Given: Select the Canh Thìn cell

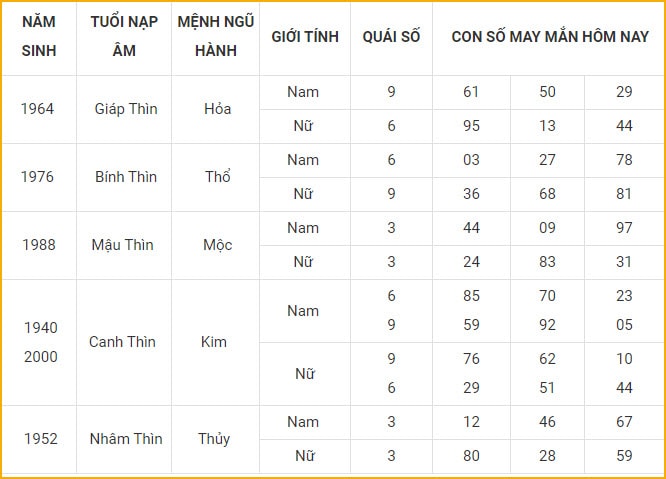Looking at the screenshot, I should coord(122,342).
